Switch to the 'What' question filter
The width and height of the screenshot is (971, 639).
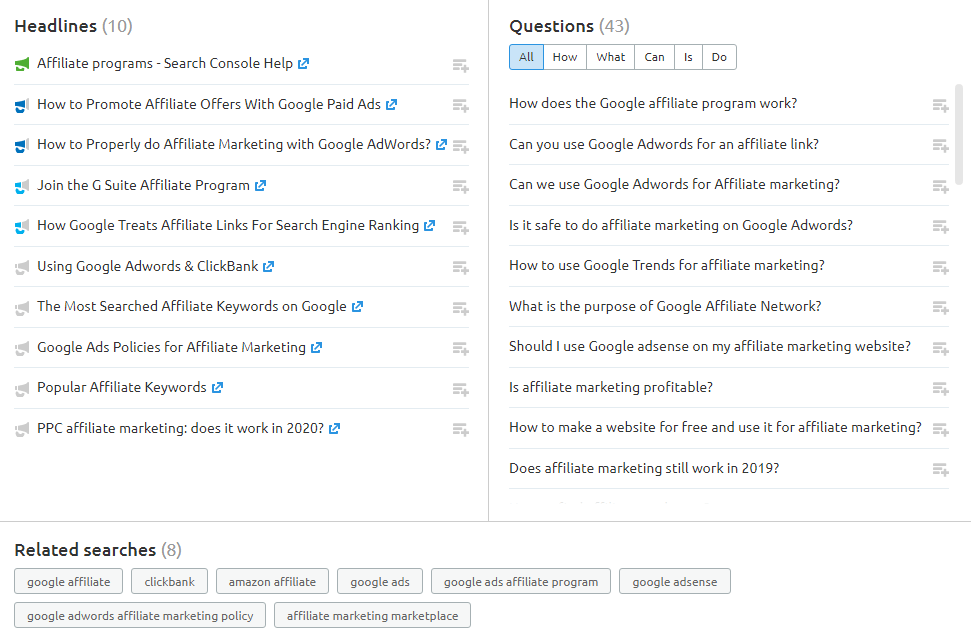click(x=610, y=57)
